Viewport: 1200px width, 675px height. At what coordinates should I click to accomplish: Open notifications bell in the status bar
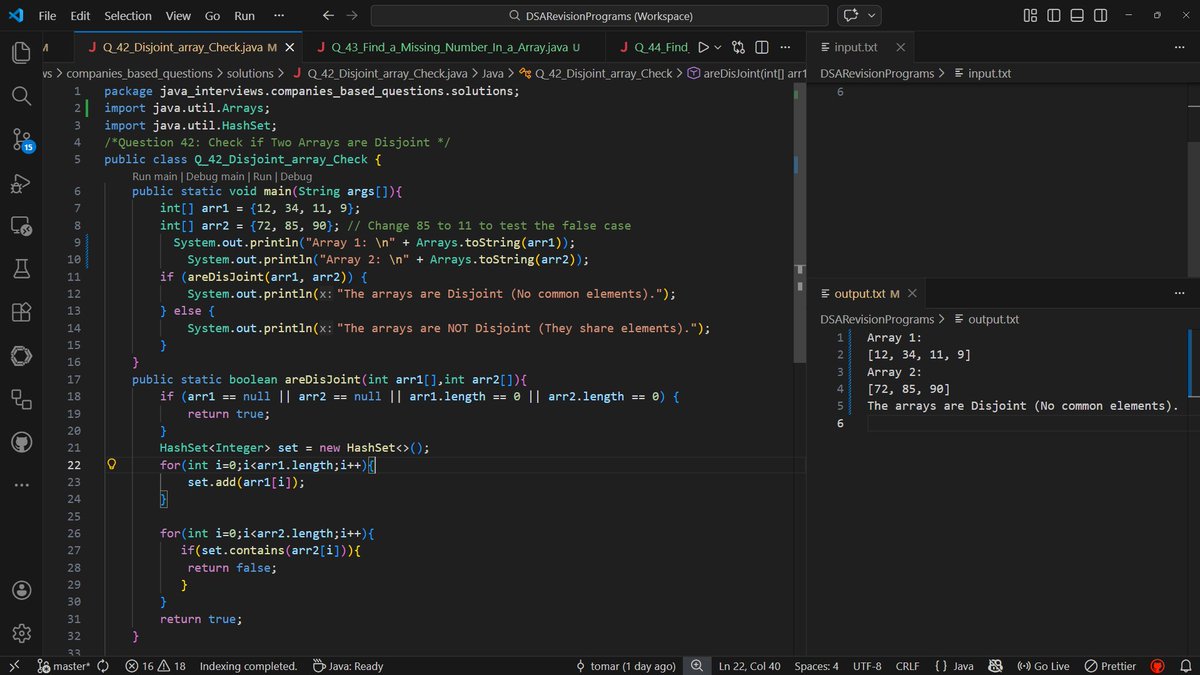(1185, 666)
